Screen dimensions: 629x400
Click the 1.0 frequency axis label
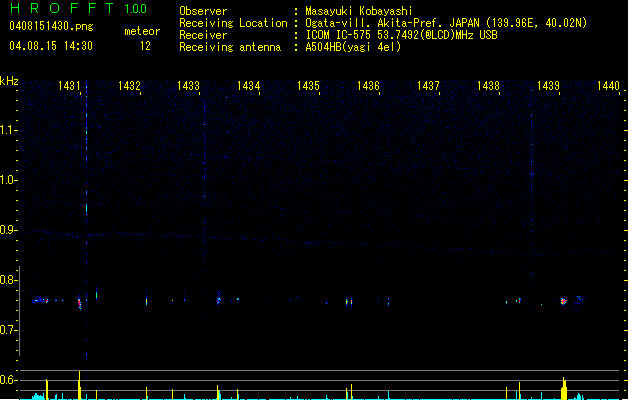(8, 180)
